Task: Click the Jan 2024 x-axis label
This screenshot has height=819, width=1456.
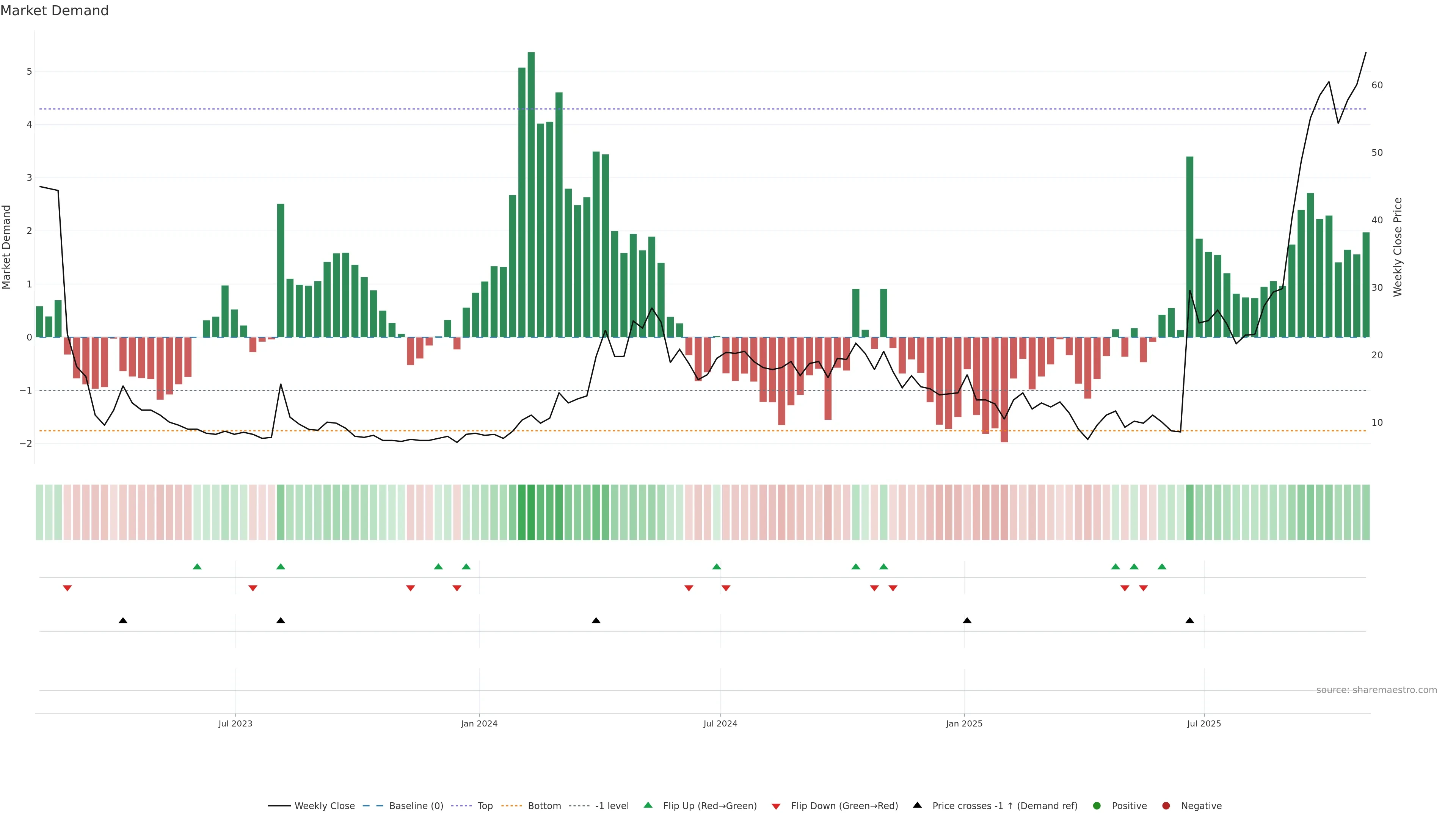Action: click(479, 723)
